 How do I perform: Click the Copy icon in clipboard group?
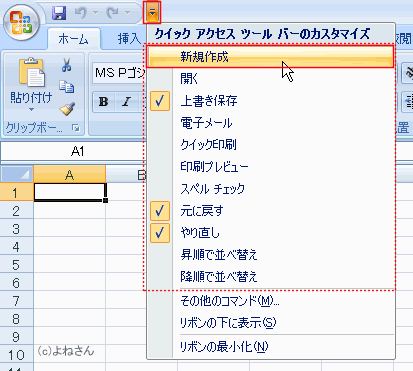(67, 87)
